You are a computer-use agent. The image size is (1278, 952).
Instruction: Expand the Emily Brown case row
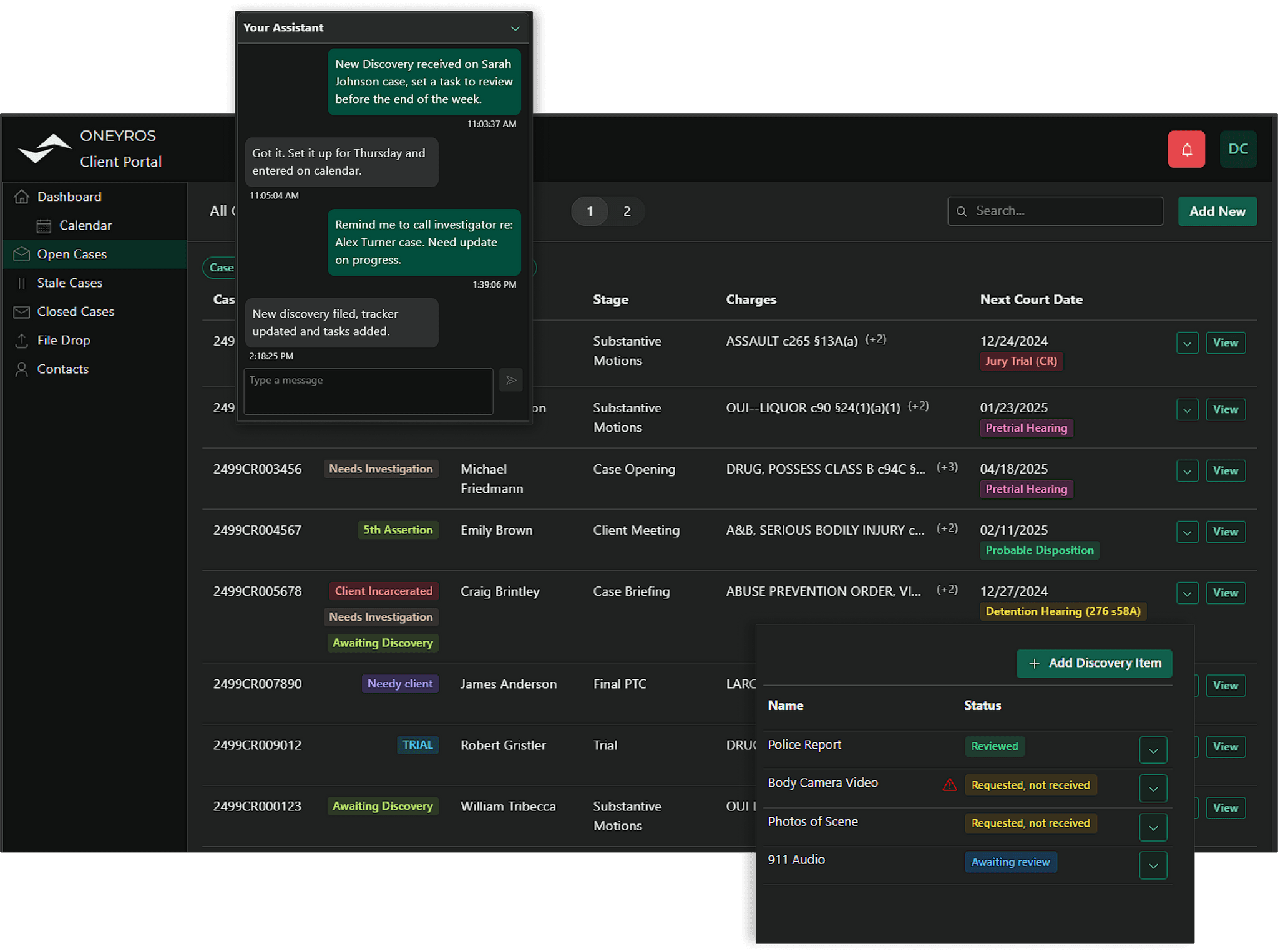click(1187, 532)
